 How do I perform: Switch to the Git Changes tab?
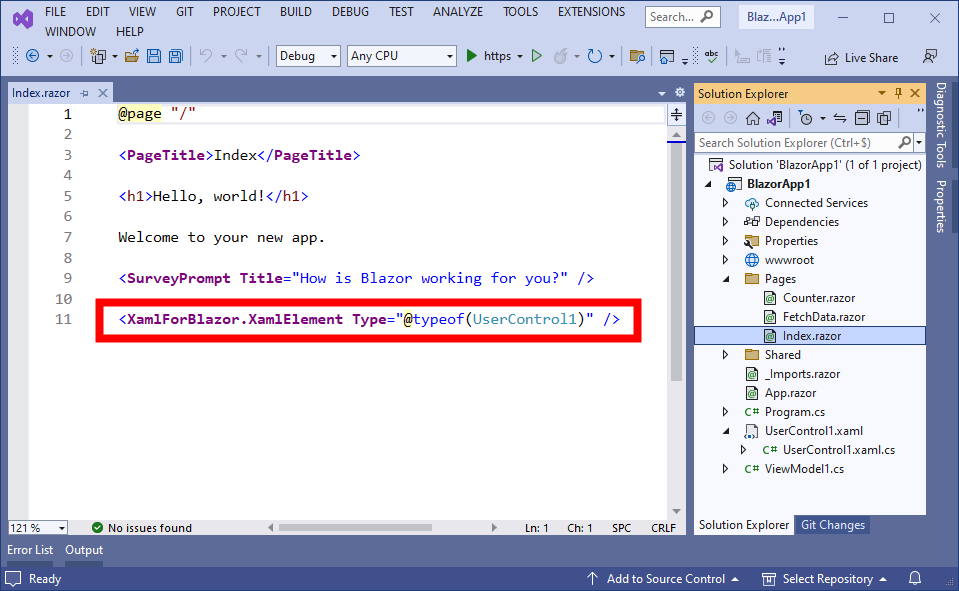[x=832, y=525]
